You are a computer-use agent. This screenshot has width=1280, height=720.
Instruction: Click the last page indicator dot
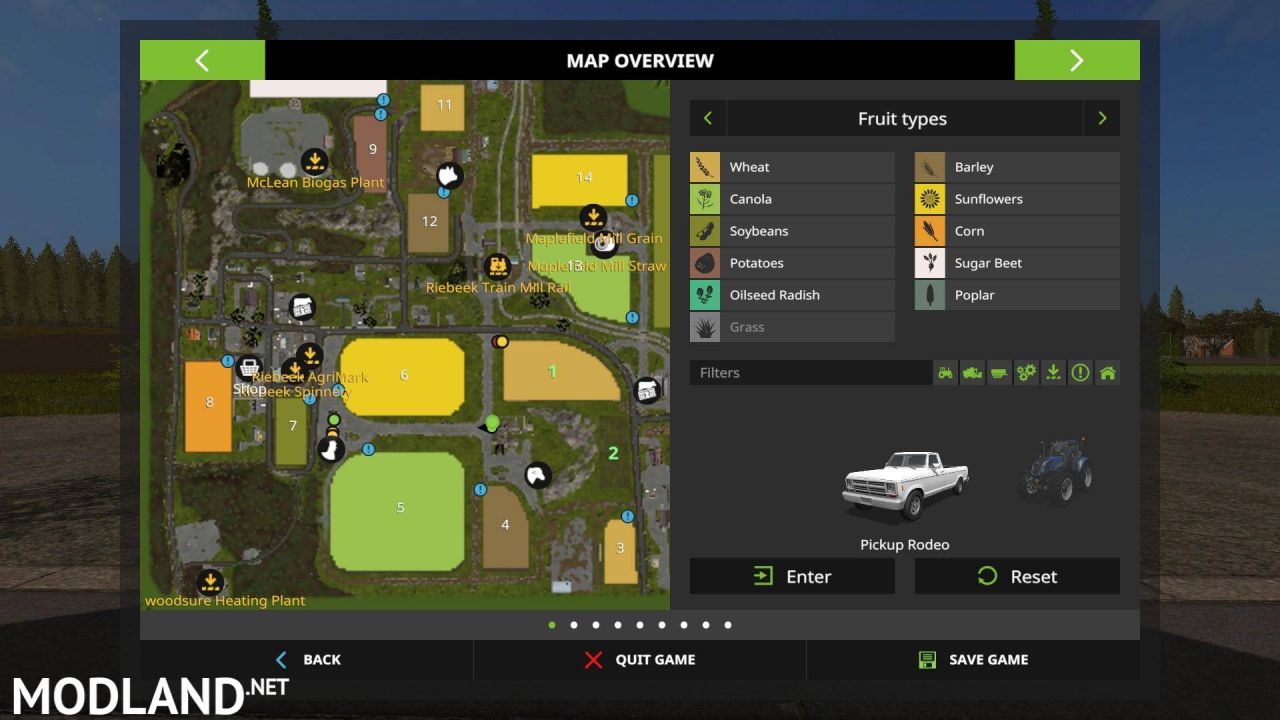click(728, 625)
